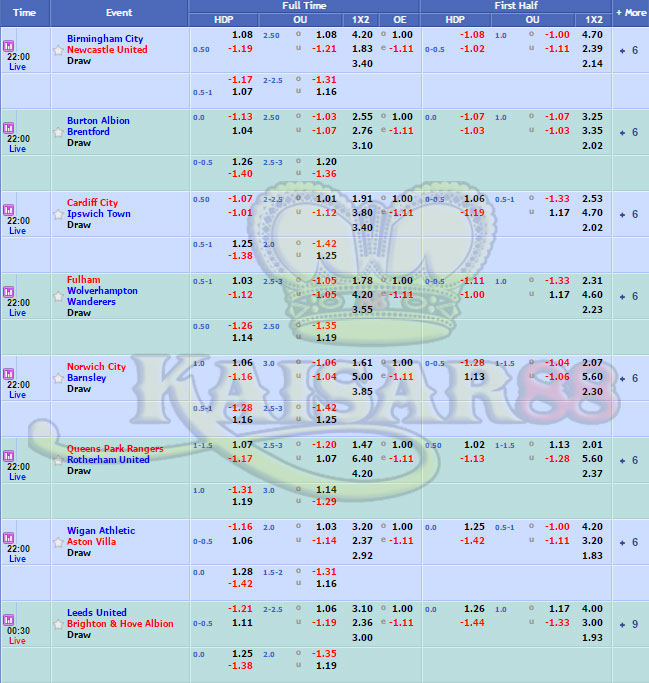This screenshot has height=683, width=649.
Task: Select Burton Albion full time 1X2 odds 2.55
Action: [x=362, y=117]
